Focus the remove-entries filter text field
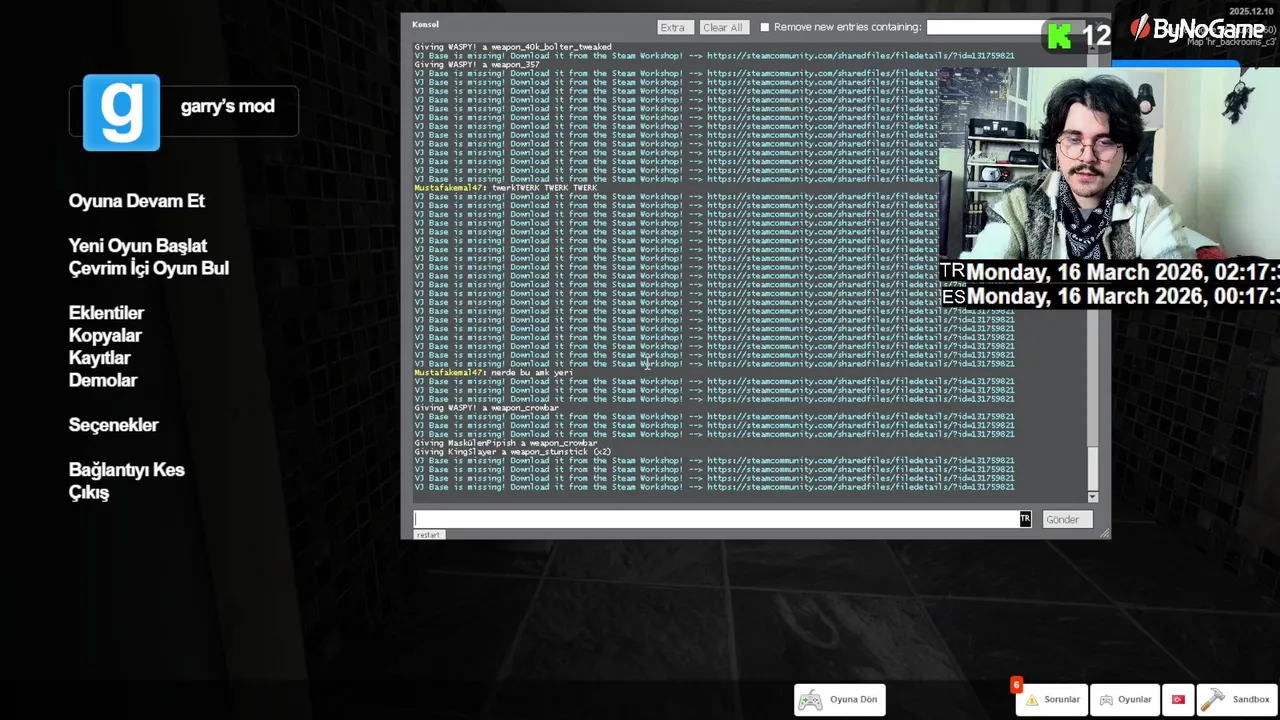The image size is (1280, 720). [x=985, y=28]
